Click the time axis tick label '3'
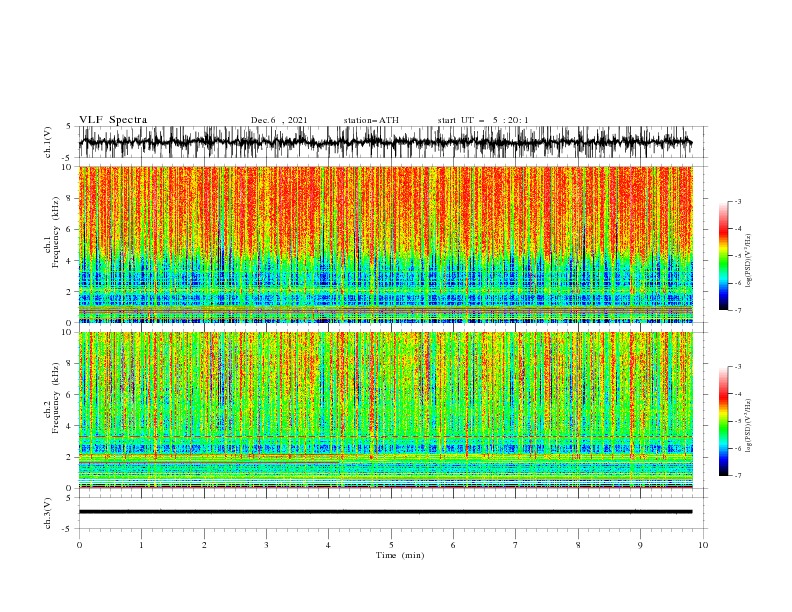This screenshot has width=792, height=612. tap(266, 545)
